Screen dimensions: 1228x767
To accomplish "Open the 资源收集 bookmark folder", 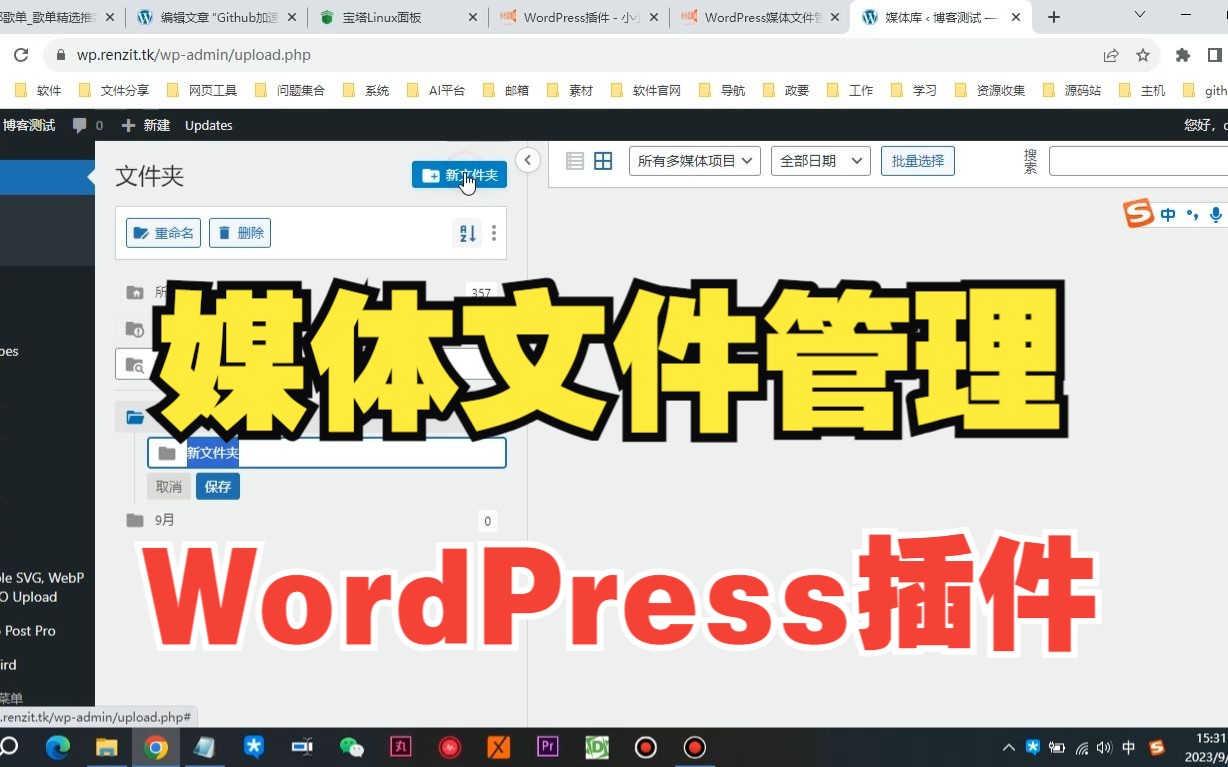I will point(990,90).
